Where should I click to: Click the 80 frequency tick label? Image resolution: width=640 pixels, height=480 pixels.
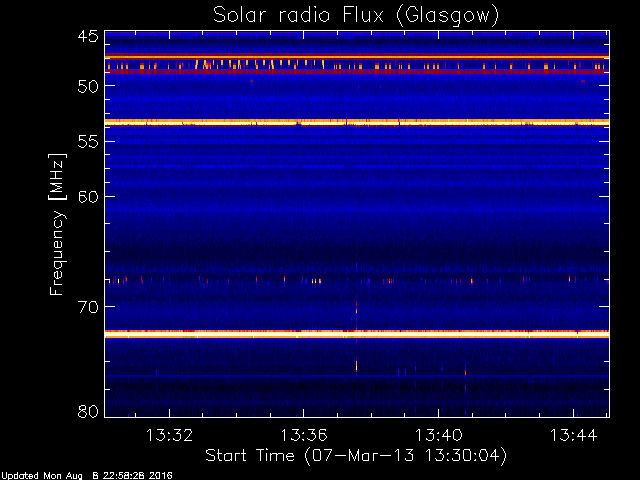click(x=88, y=411)
